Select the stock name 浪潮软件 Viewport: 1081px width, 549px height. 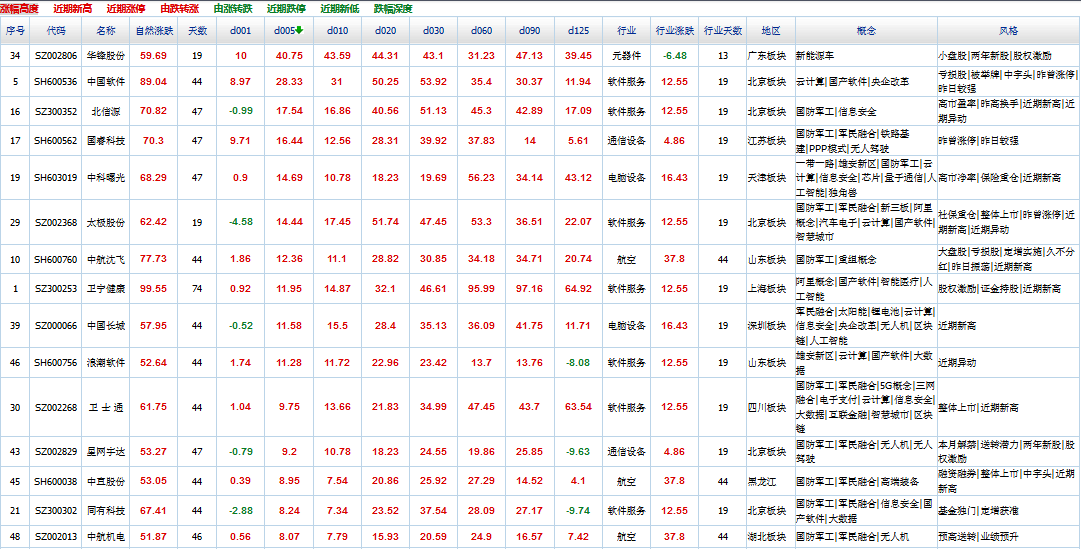pos(106,363)
